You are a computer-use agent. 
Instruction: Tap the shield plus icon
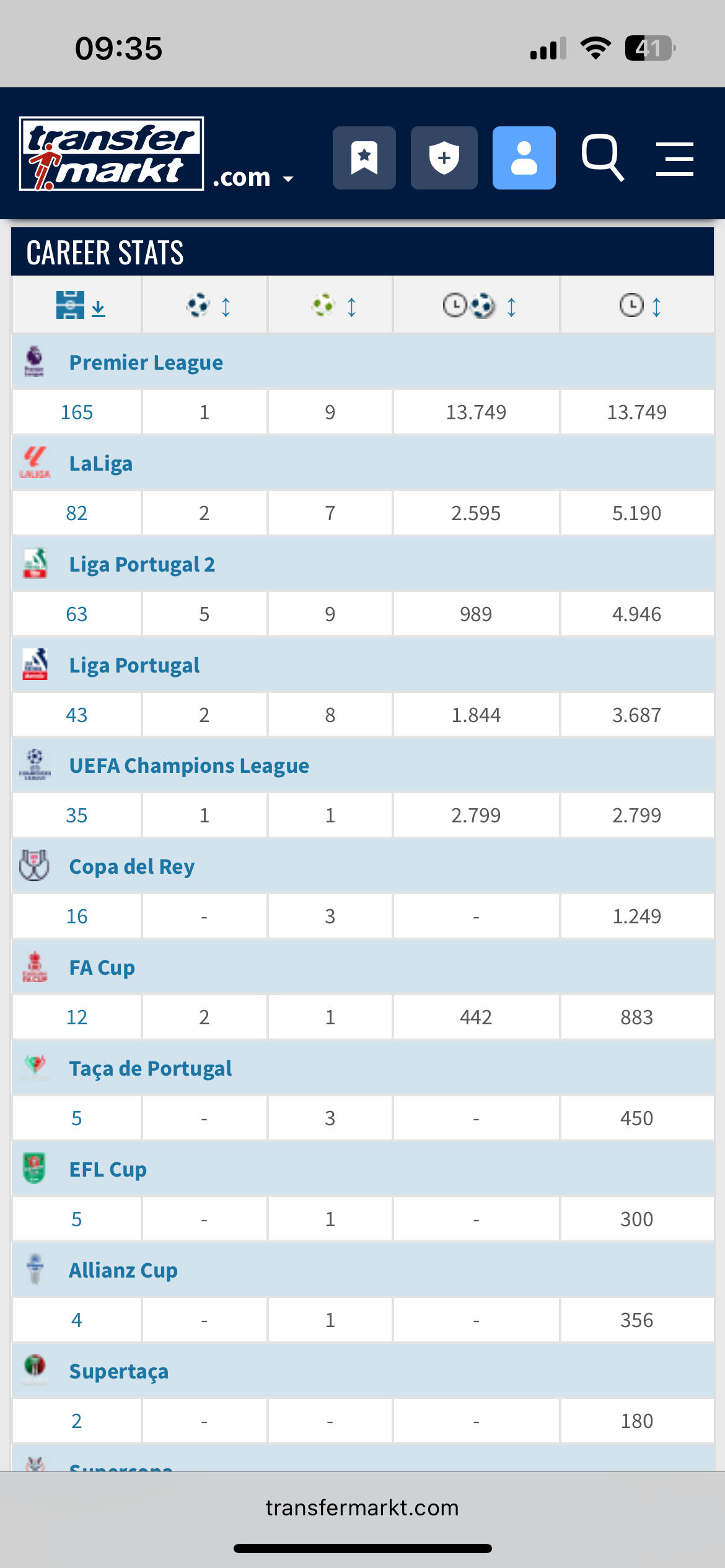tap(444, 158)
